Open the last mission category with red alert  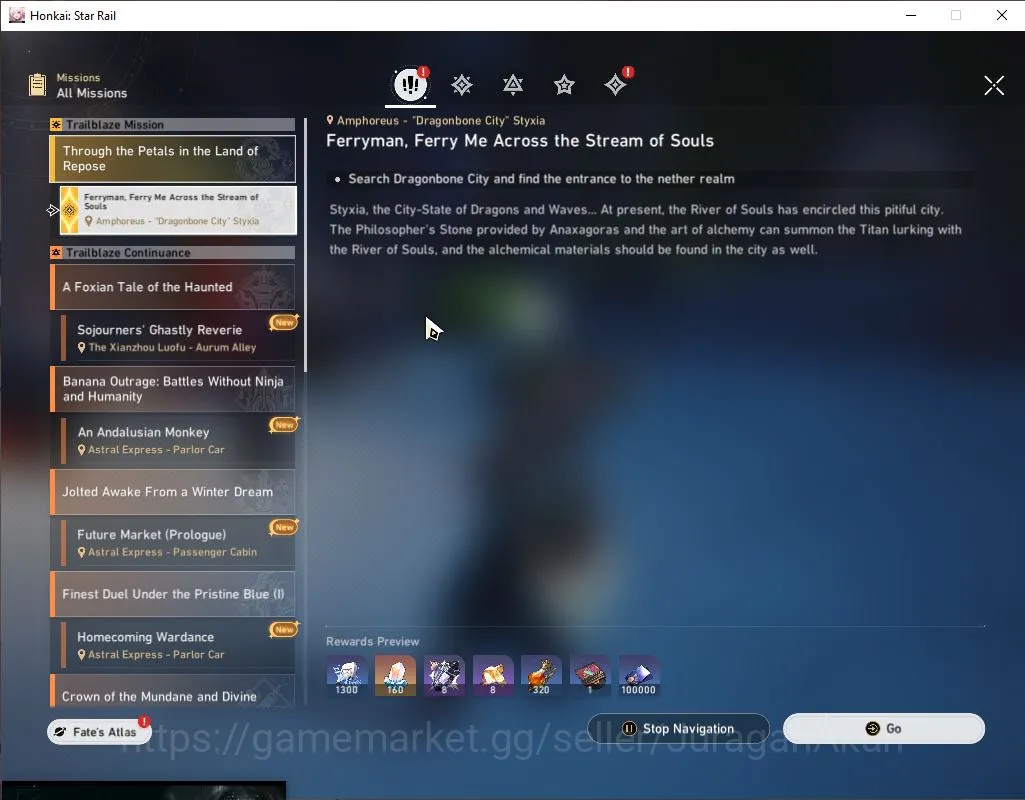[616, 84]
